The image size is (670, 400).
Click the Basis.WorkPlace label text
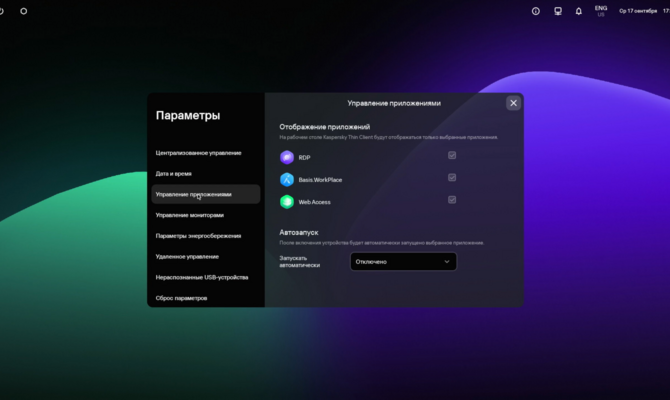coord(320,180)
